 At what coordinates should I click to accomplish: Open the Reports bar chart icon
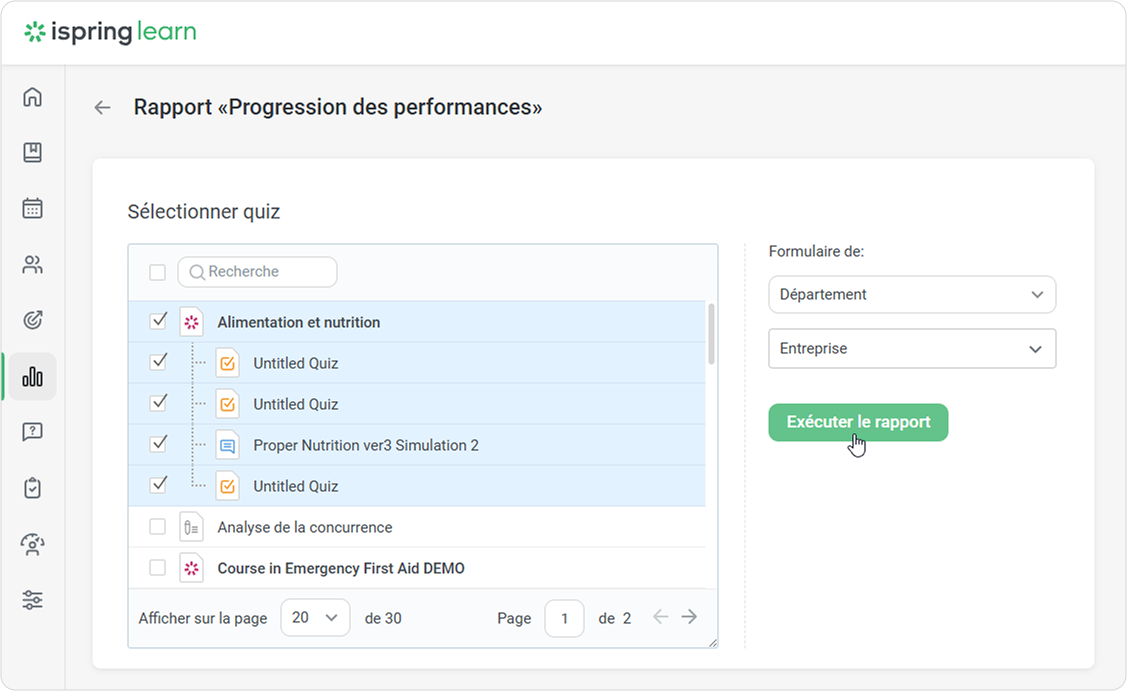33,377
